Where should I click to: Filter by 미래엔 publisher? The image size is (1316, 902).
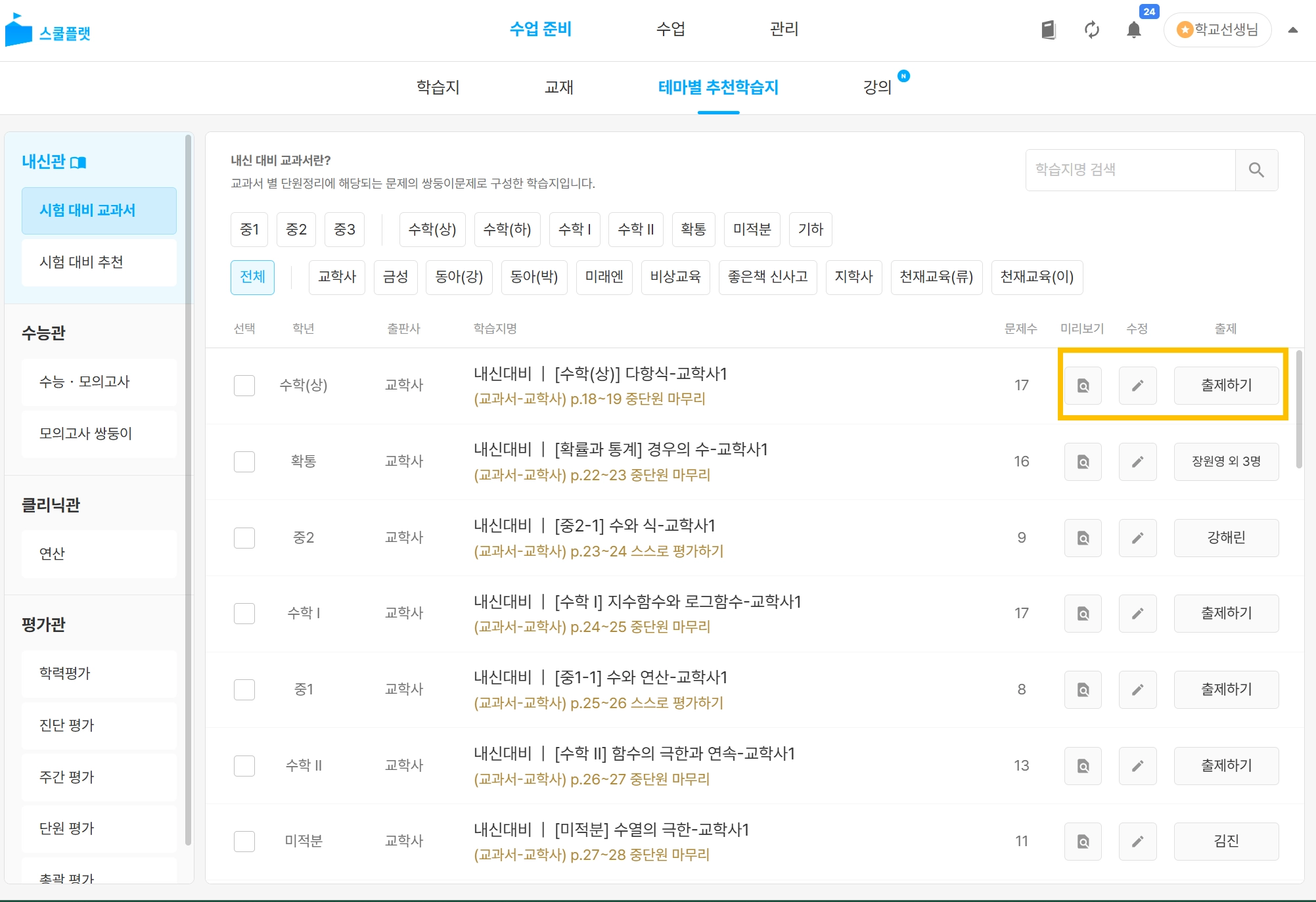coord(604,277)
